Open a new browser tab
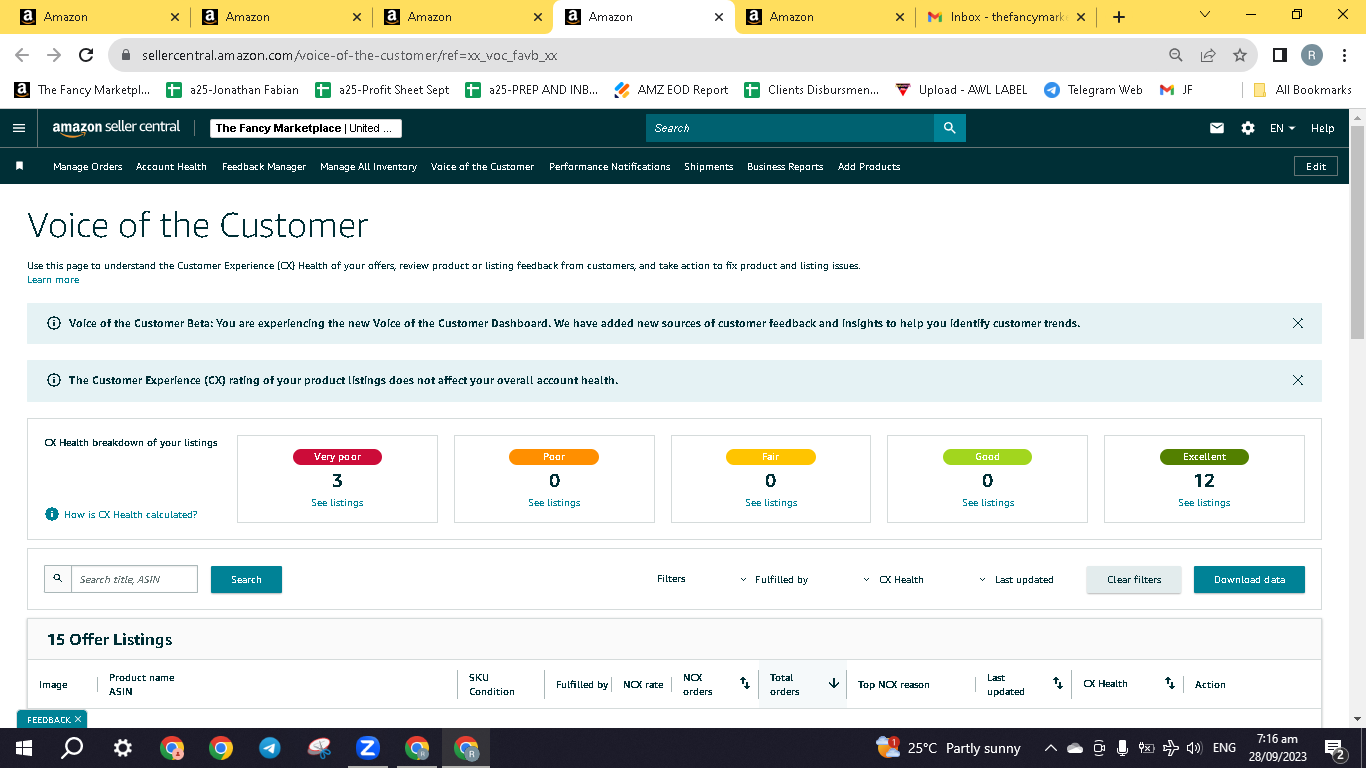 pos(1119,17)
